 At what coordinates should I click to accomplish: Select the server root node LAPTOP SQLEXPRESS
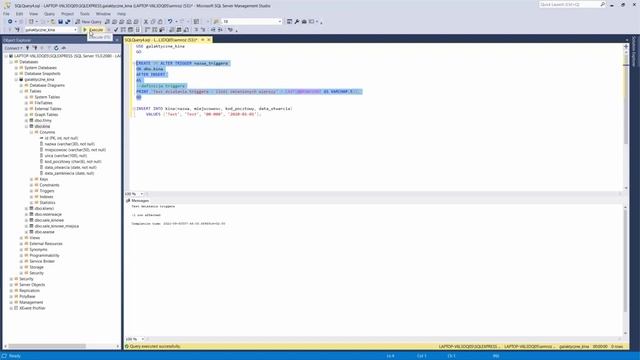click(65, 56)
